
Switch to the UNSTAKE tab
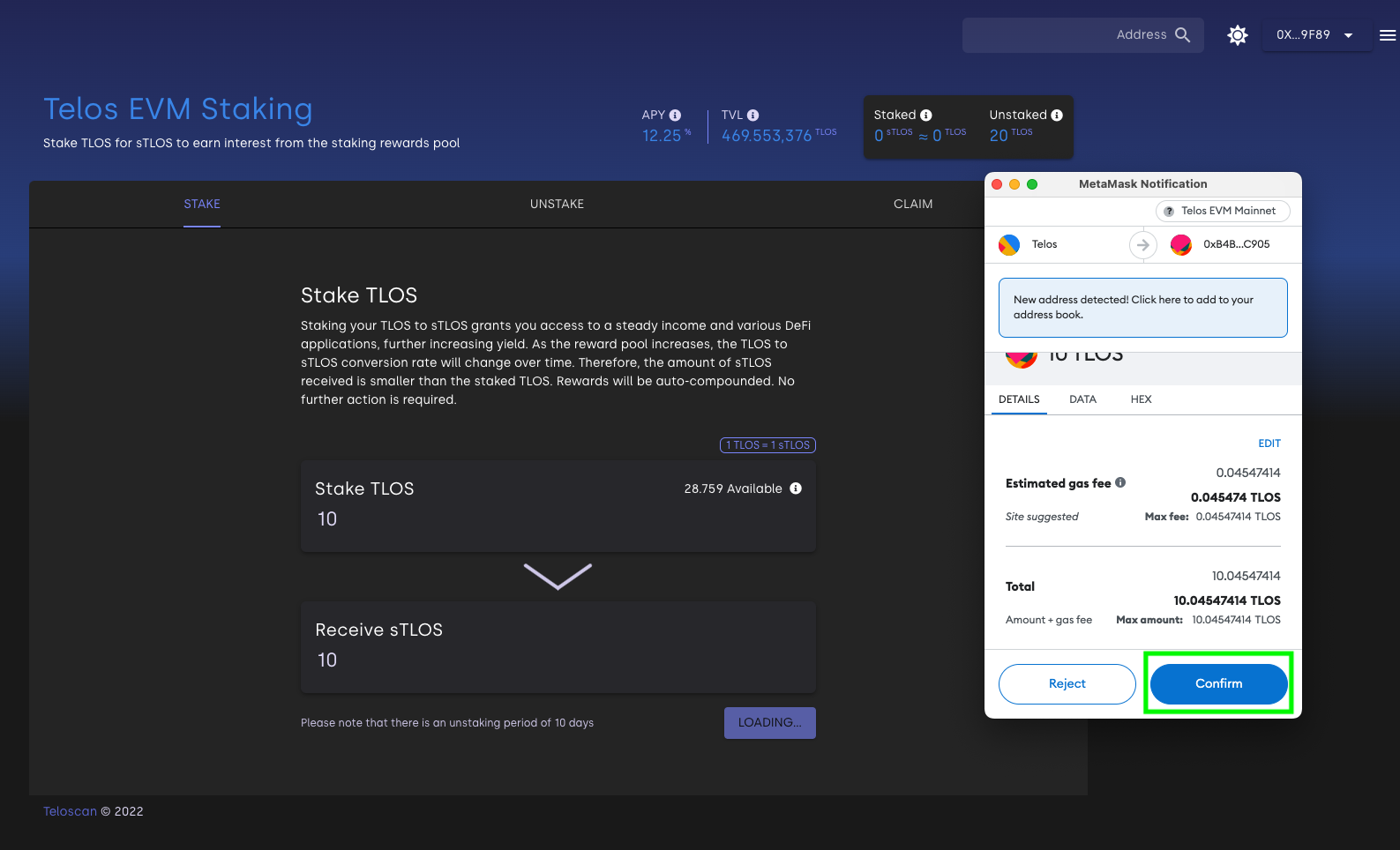[557, 204]
